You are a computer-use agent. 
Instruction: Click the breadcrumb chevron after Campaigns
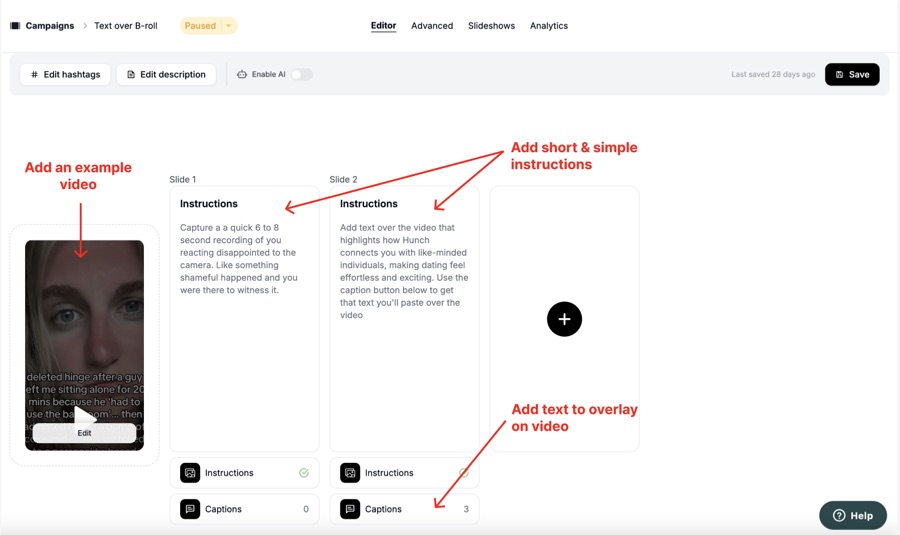85,26
